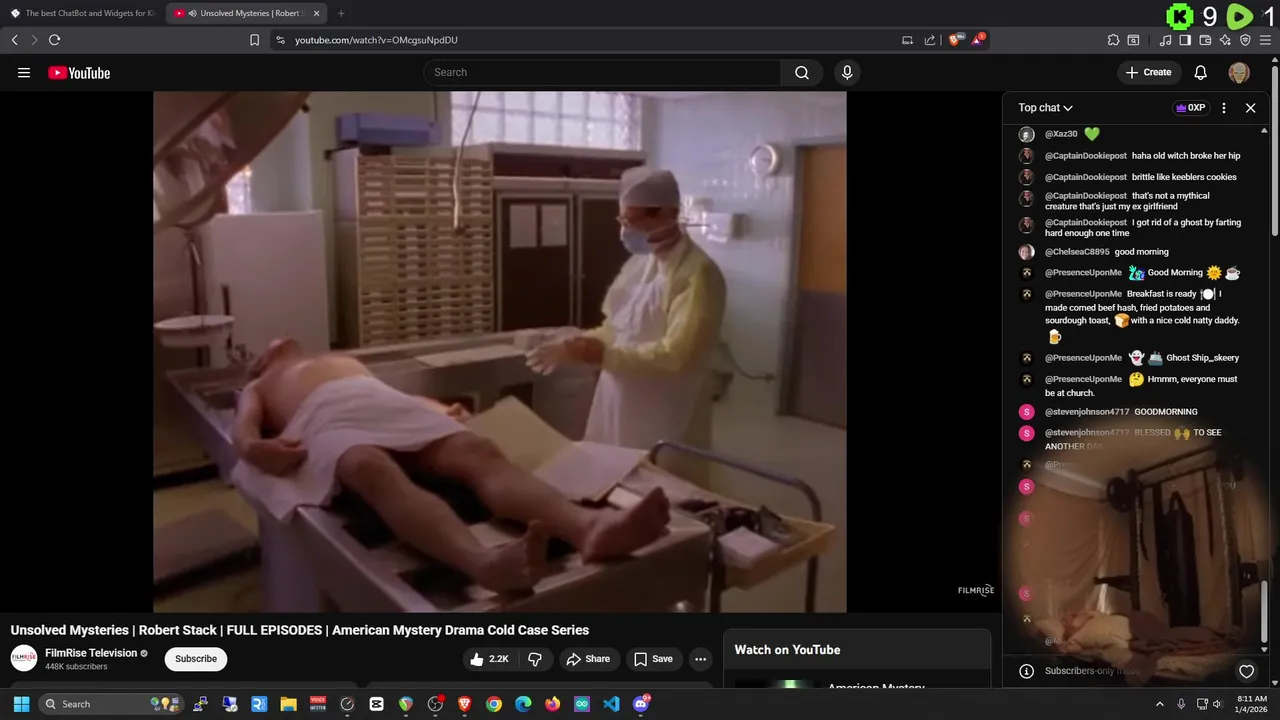
Task: Open live chat options three-dot menu
Action: pos(1224,108)
